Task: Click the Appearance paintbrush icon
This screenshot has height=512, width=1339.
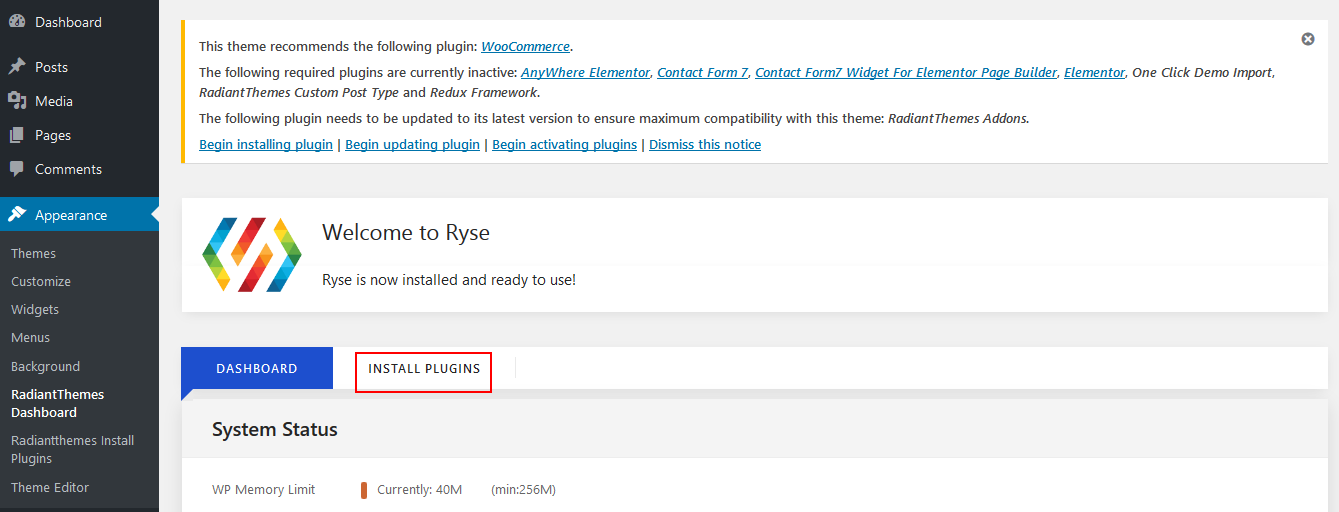Action: (17, 215)
